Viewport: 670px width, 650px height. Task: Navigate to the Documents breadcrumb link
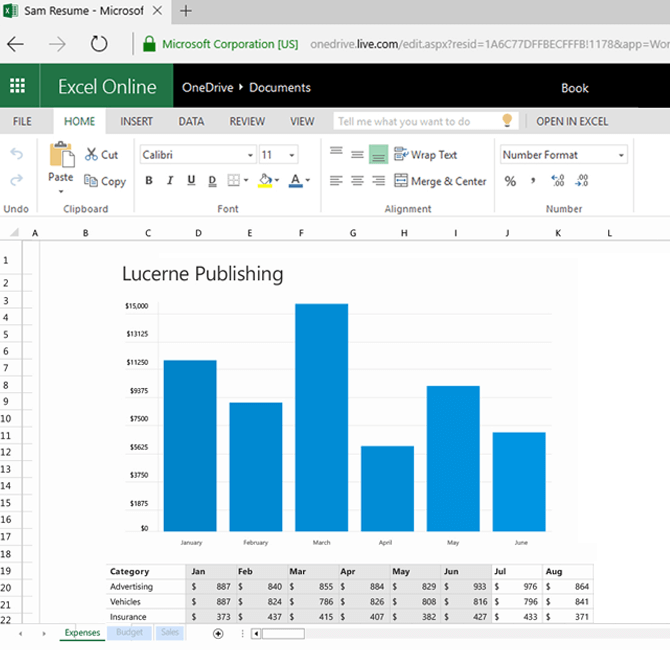pos(280,87)
